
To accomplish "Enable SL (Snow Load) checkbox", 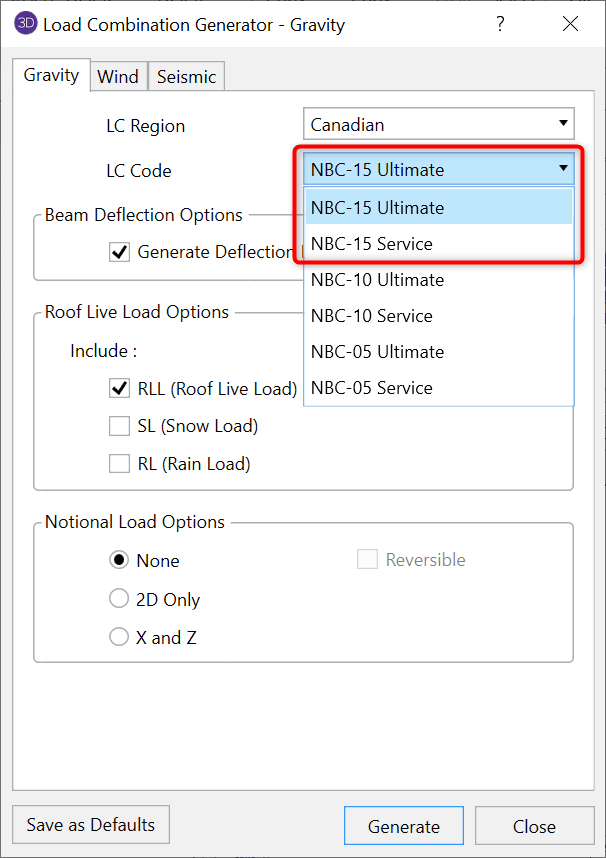I will coord(119,425).
